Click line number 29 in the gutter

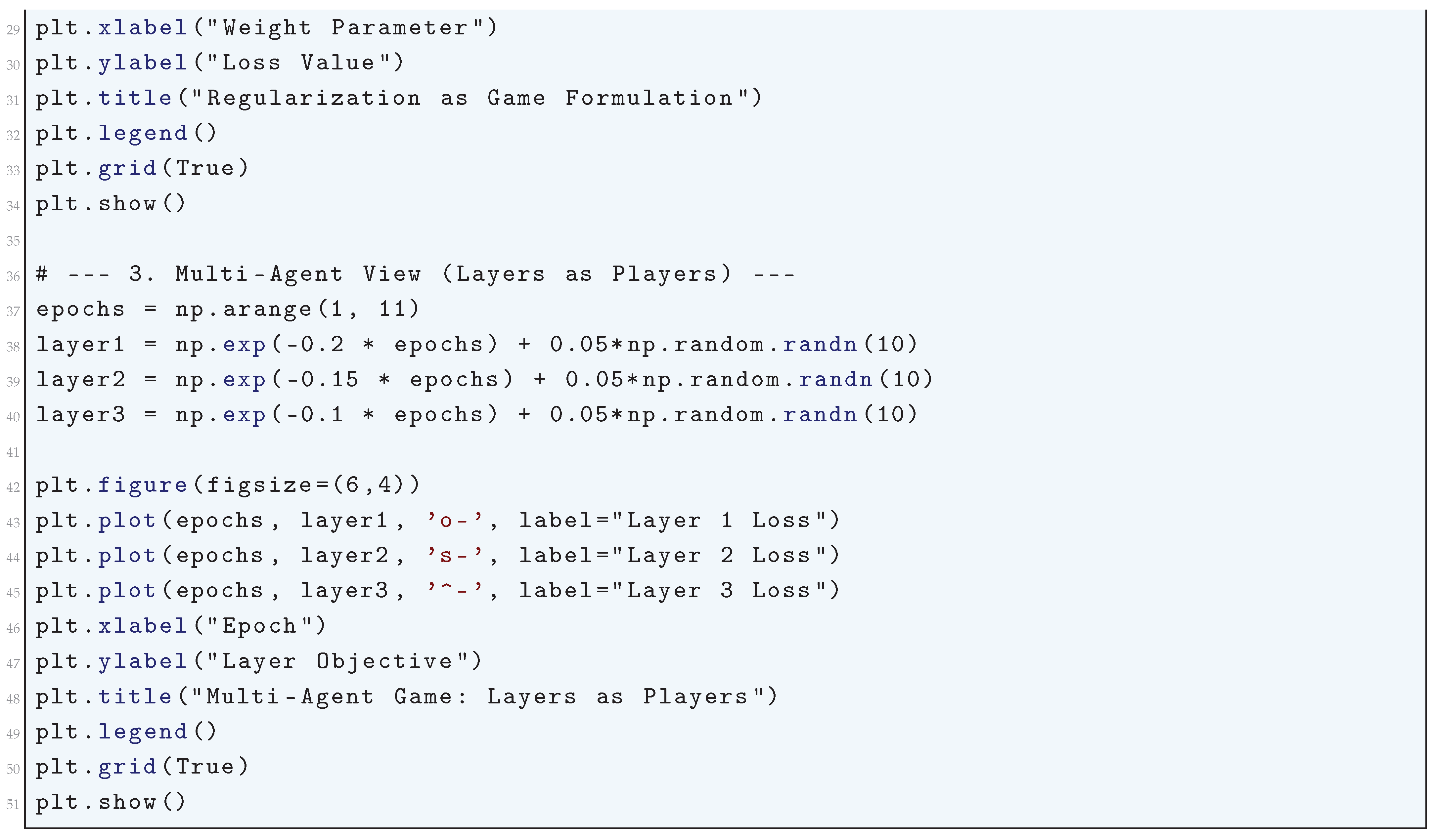[x=13, y=29]
